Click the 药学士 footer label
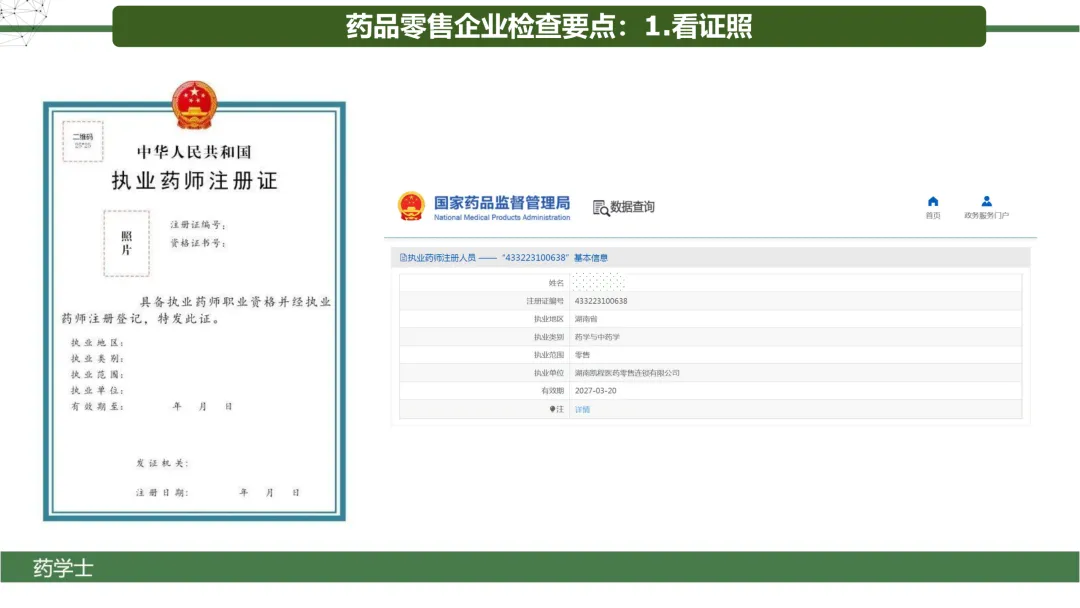This screenshot has height=608, width=1080. point(63,568)
